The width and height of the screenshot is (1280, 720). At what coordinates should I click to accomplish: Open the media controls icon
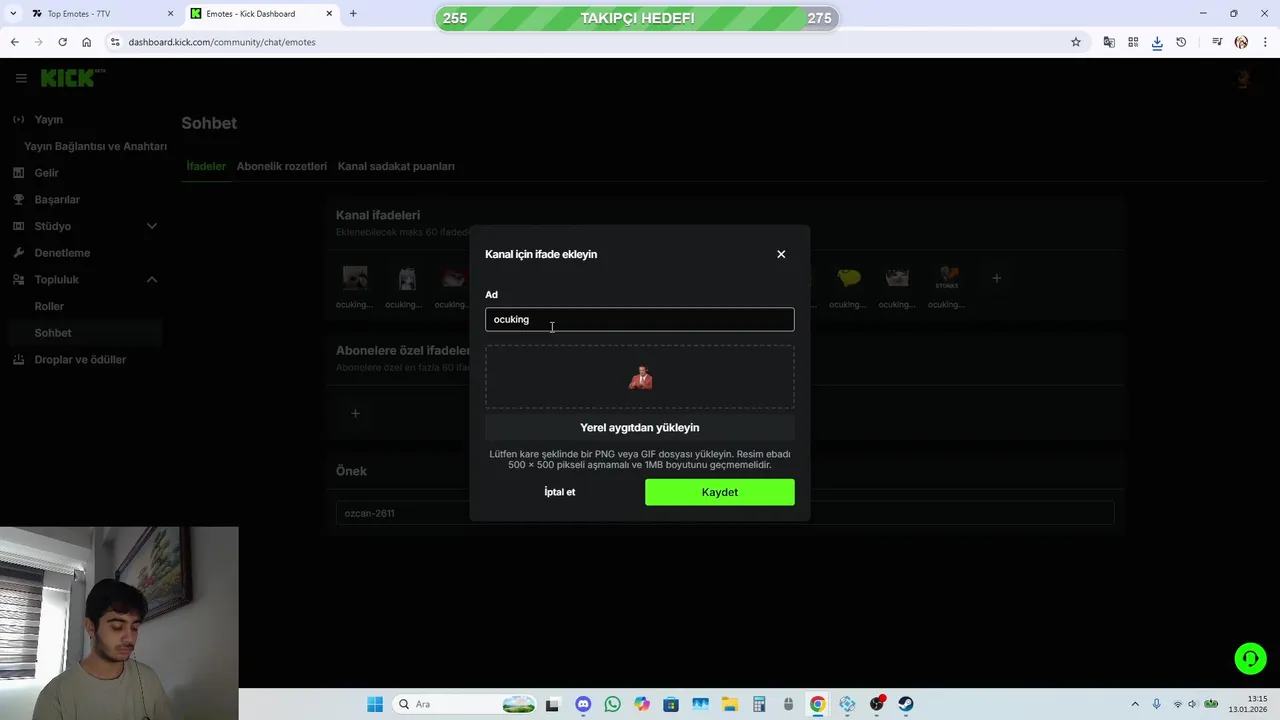point(1217,42)
